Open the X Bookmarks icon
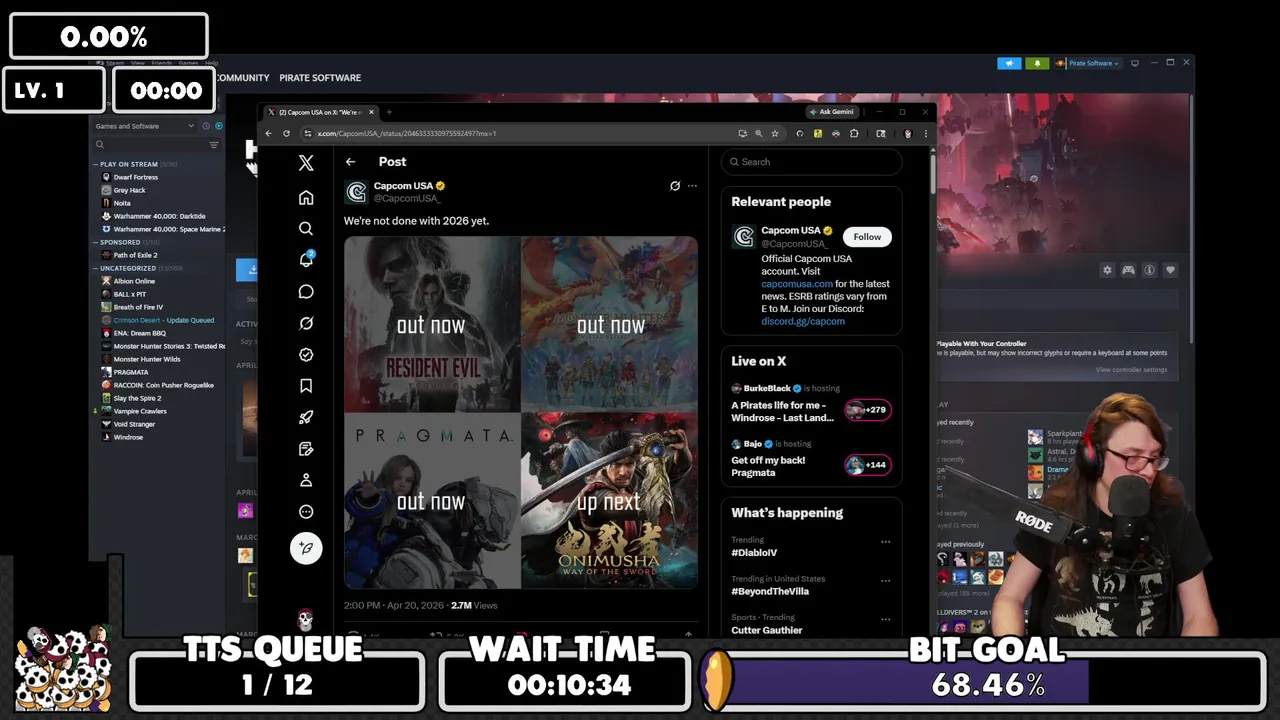Image resolution: width=1280 pixels, height=720 pixels. click(x=306, y=386)
